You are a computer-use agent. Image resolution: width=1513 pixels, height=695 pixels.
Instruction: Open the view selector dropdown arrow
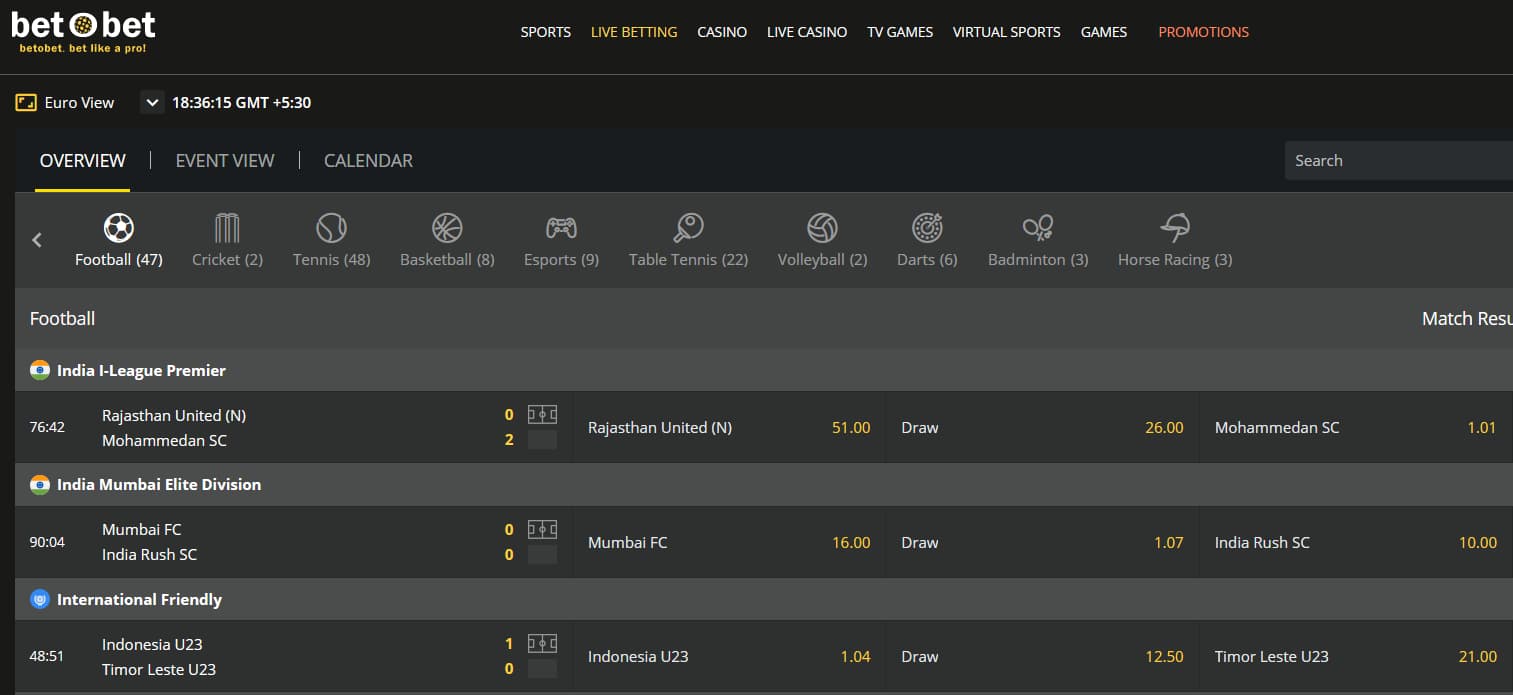pos(152,102)
